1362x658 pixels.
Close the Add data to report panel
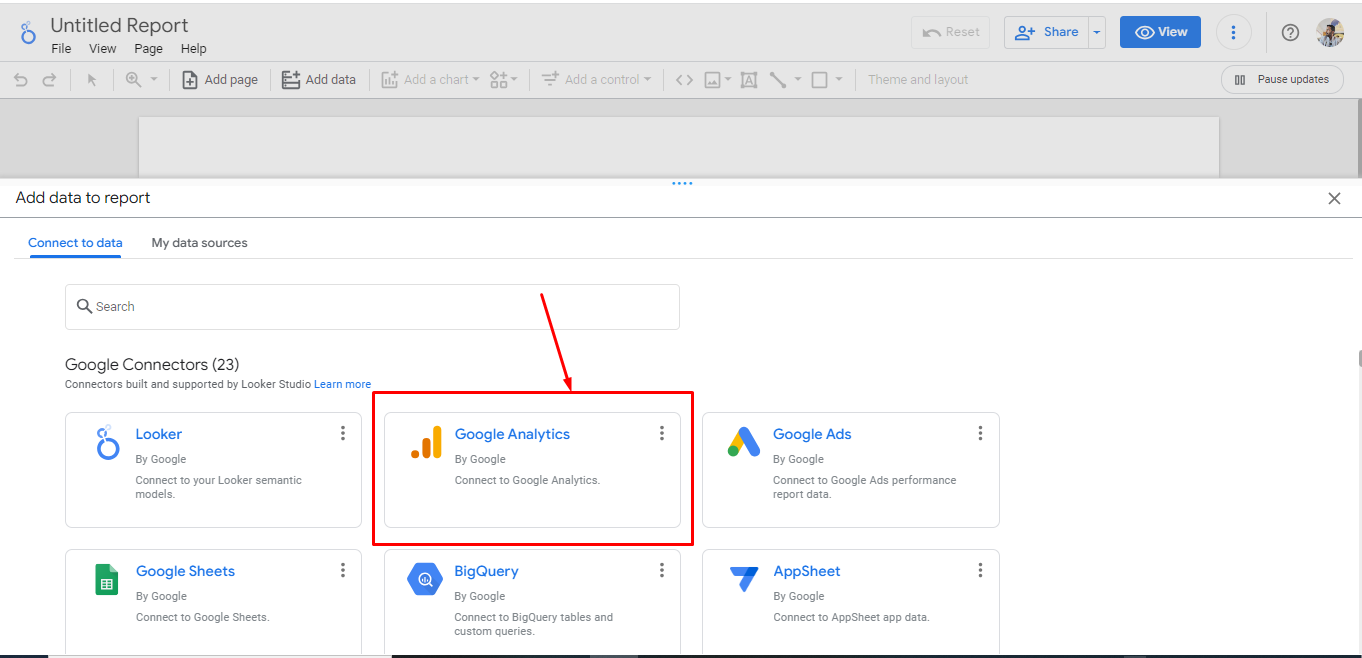(x=1334, y=198)
